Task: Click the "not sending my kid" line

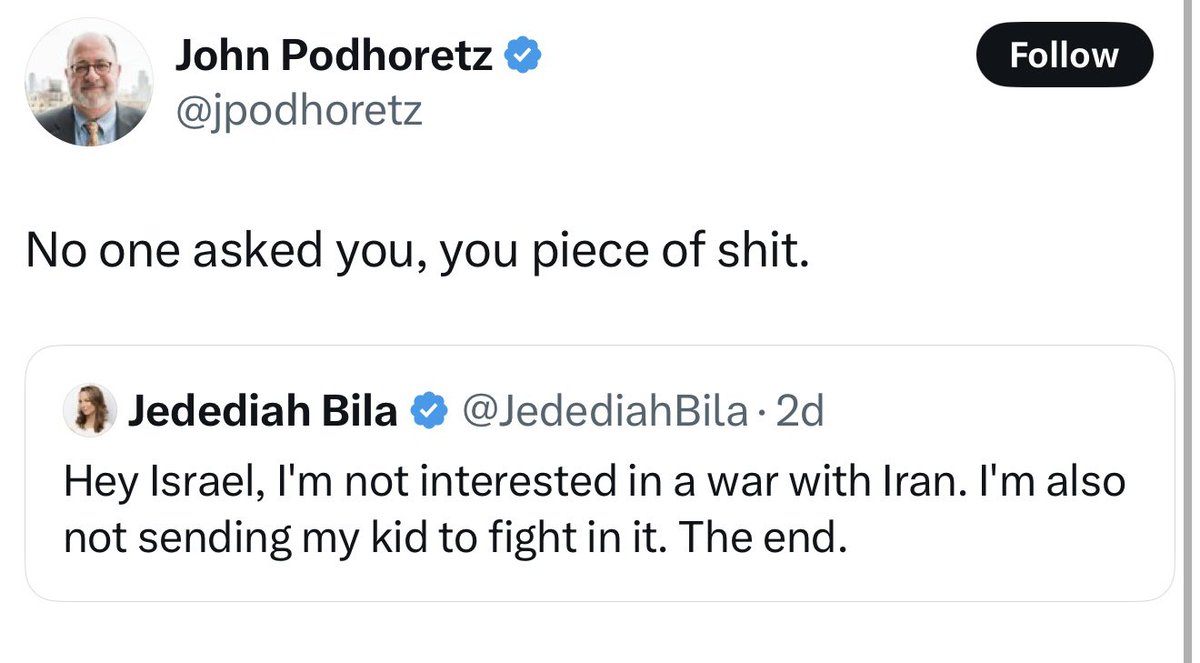Action: pos(457,539)
